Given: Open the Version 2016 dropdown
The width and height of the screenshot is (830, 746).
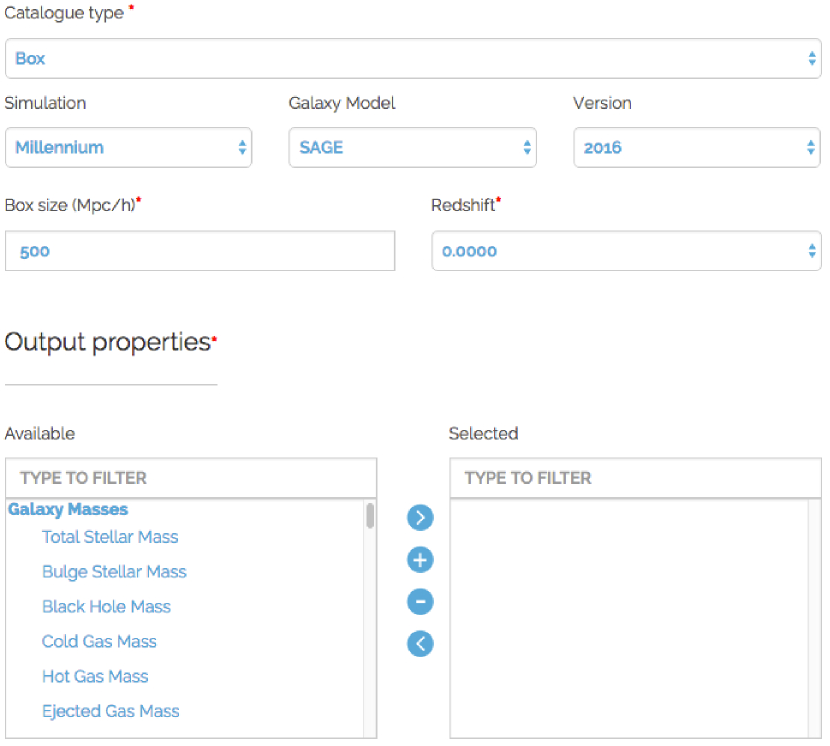Looking at the screenshot, I should click(x=696, y=148).
